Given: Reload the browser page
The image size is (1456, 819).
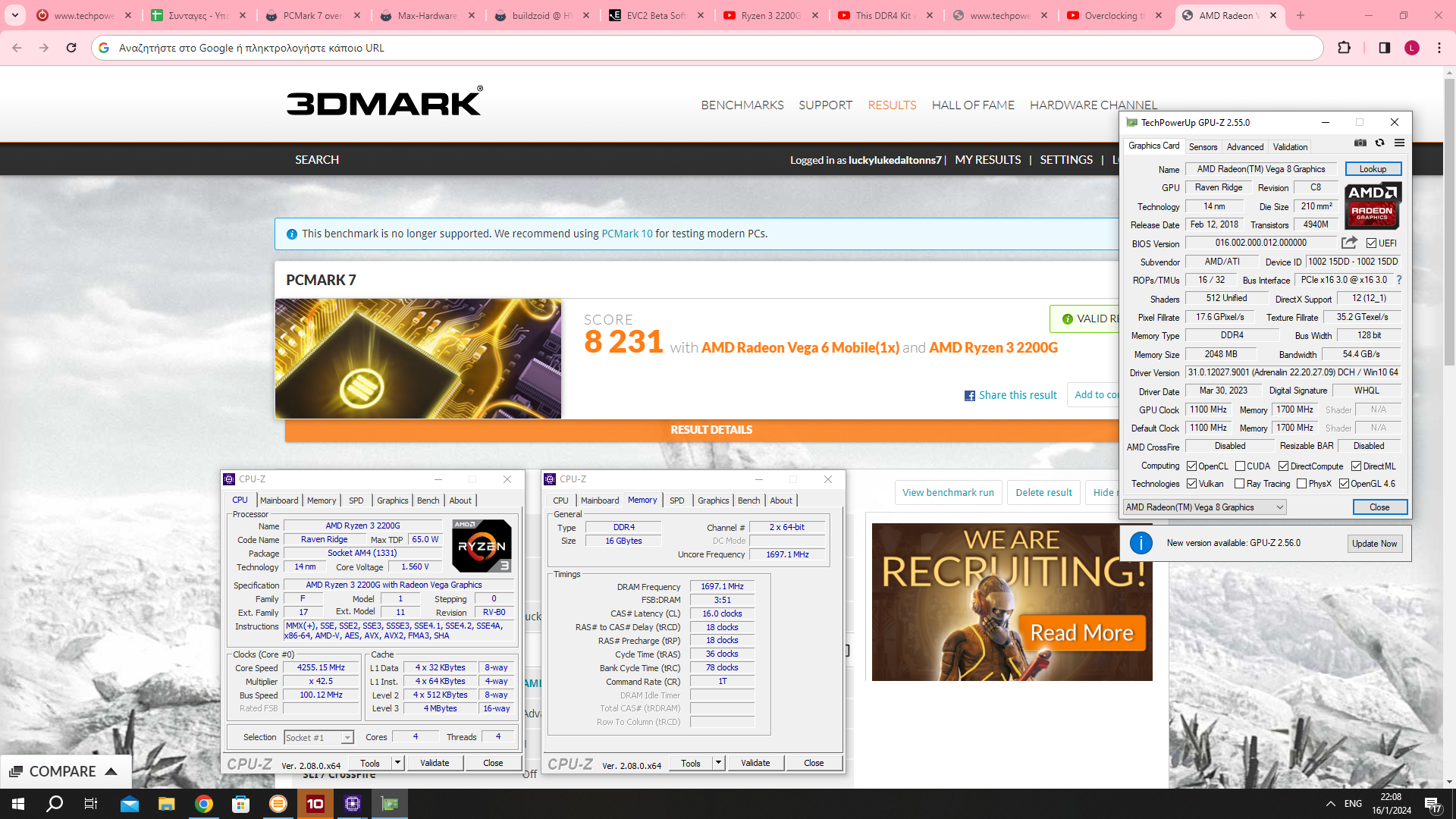Looking at the screenshot, I should coord(71,48).
